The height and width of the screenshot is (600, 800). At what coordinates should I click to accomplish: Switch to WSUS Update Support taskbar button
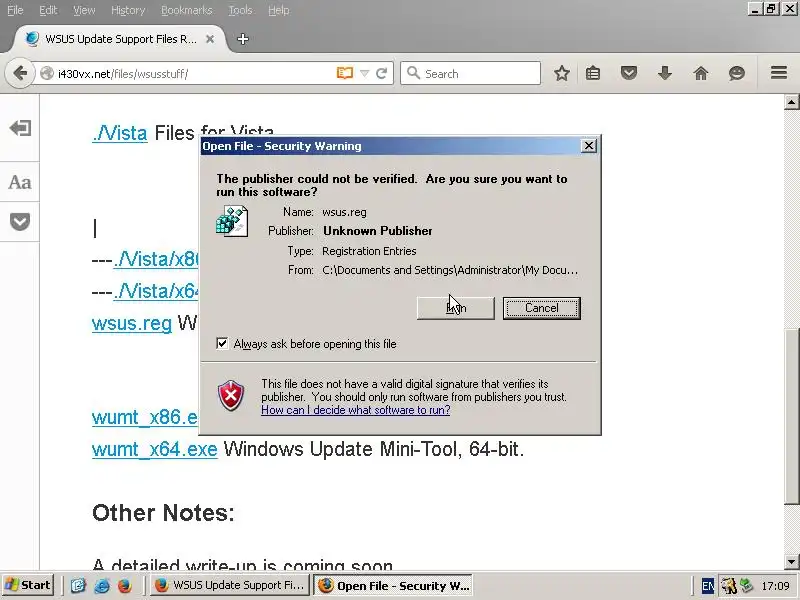point(230,585)
